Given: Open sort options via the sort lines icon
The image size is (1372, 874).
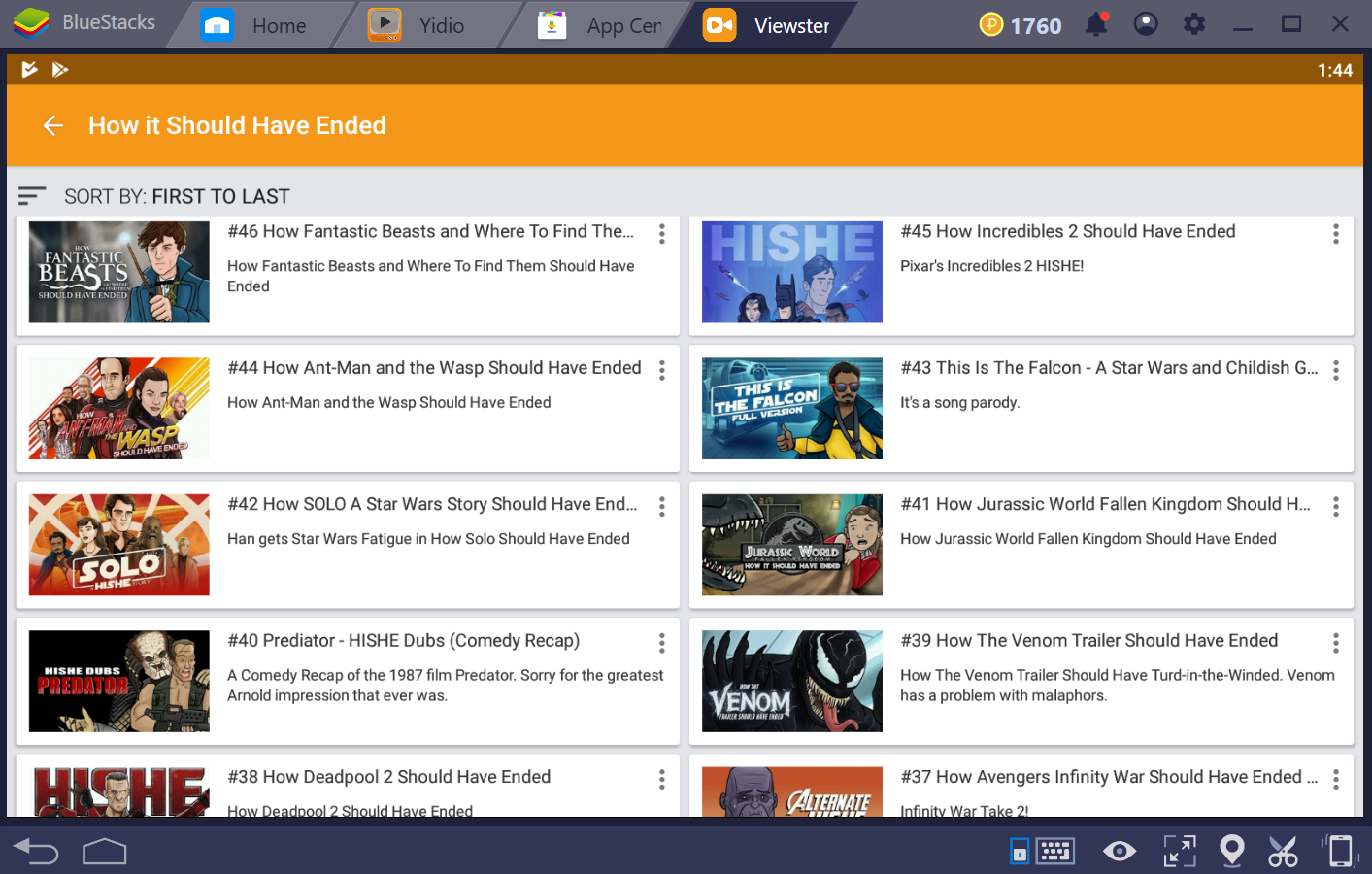Looking at the screenshot, I should pos(32,196).
